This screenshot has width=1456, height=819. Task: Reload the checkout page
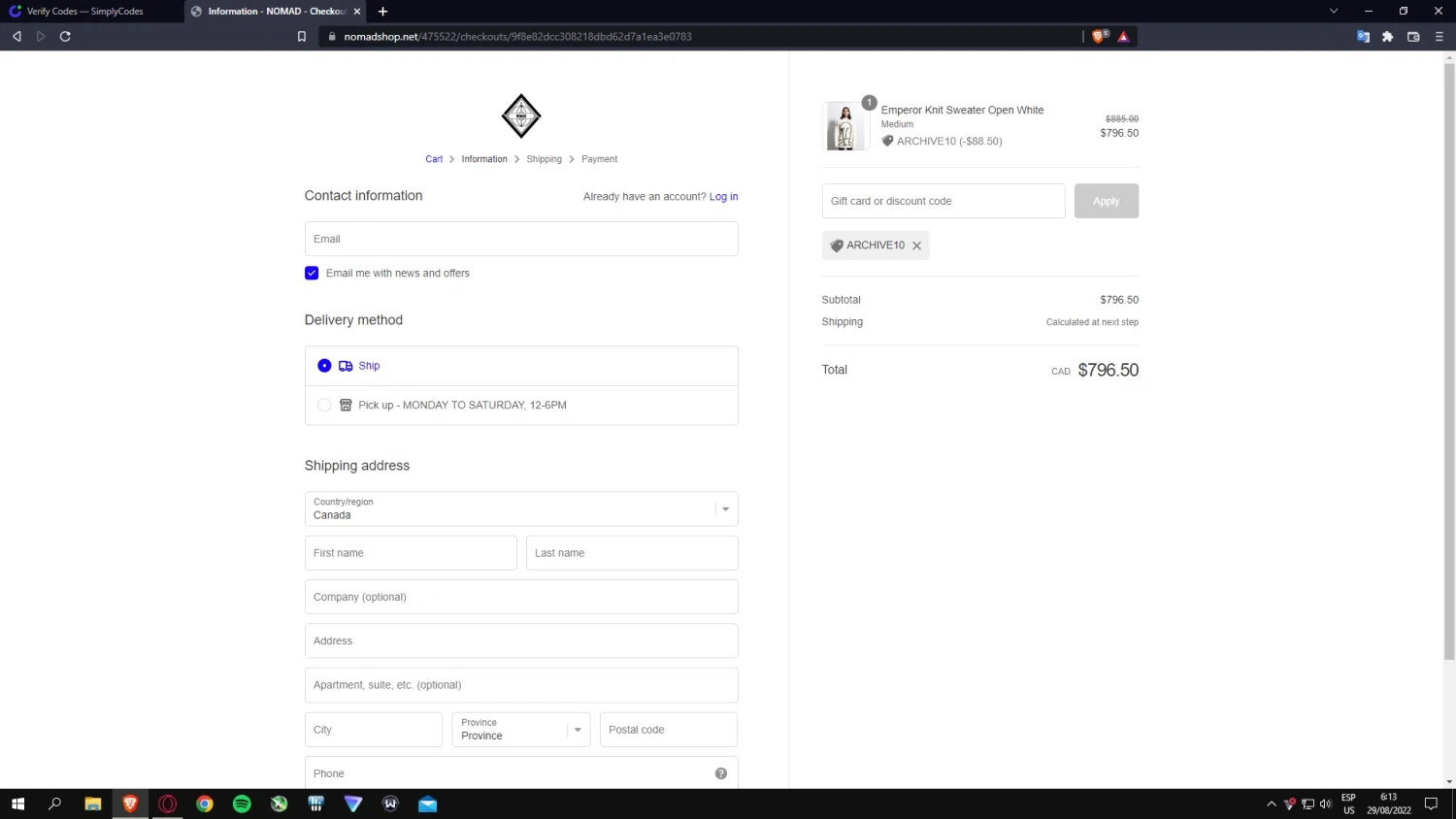[x=65, y=37]
